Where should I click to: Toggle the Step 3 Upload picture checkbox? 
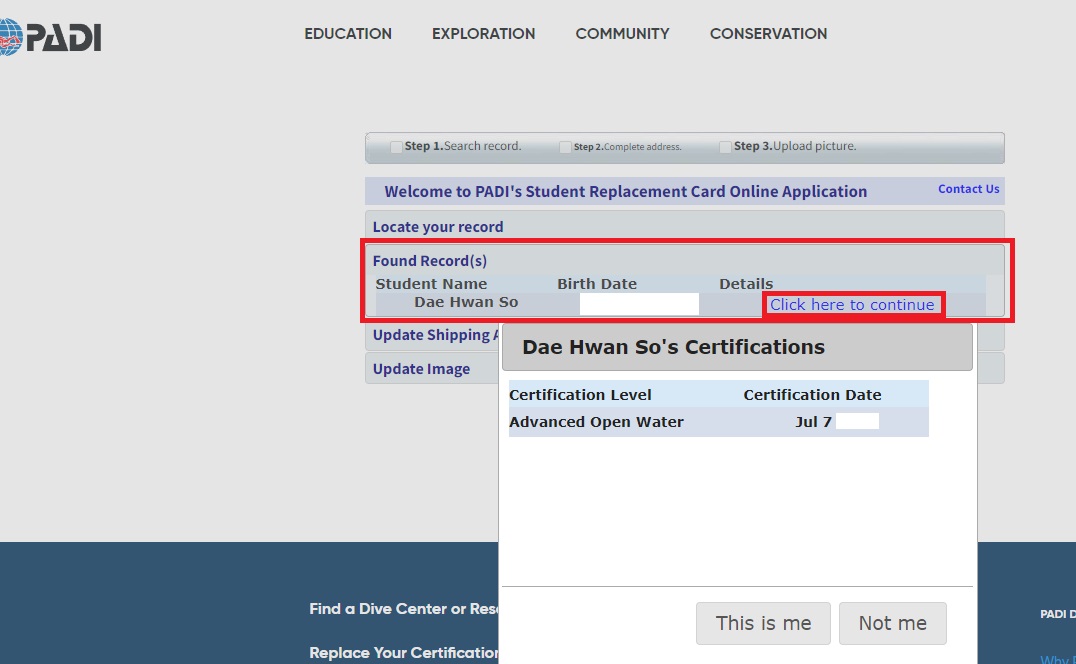(x=725, y=147)
